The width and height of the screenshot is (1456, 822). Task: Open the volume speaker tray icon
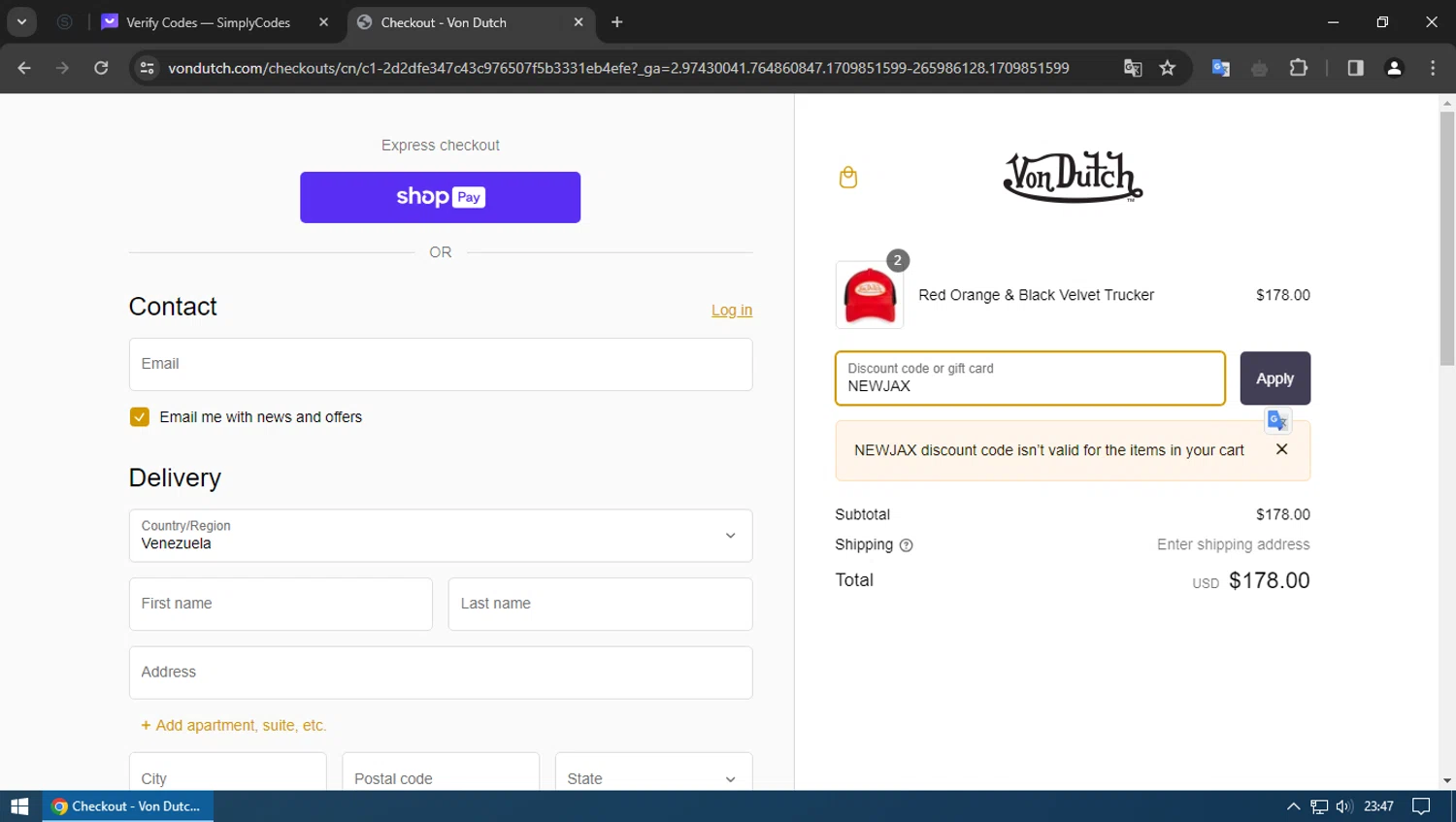[x=1344, y=806]
